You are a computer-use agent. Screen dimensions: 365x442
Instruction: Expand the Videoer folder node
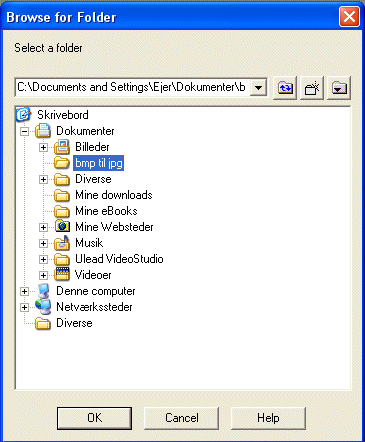43,275
